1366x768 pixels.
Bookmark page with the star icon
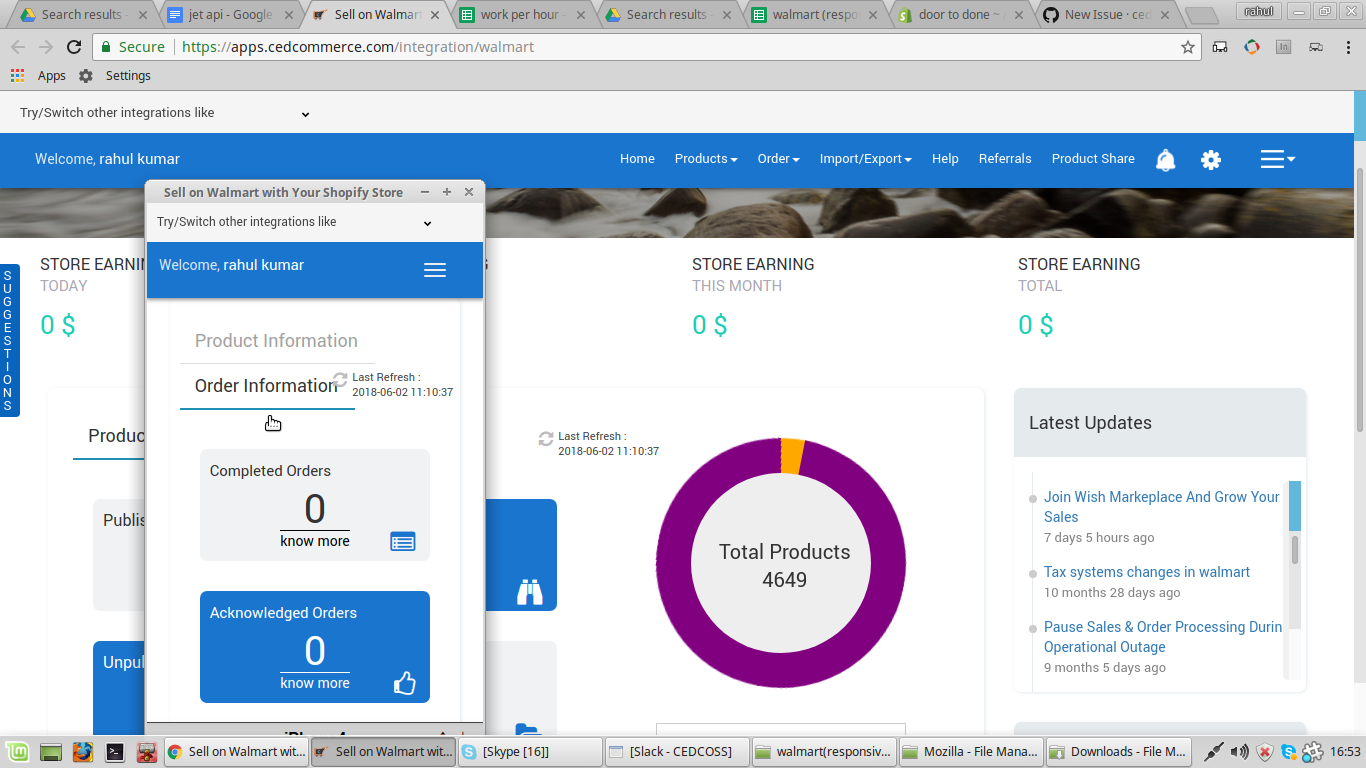click(1188, 47)
